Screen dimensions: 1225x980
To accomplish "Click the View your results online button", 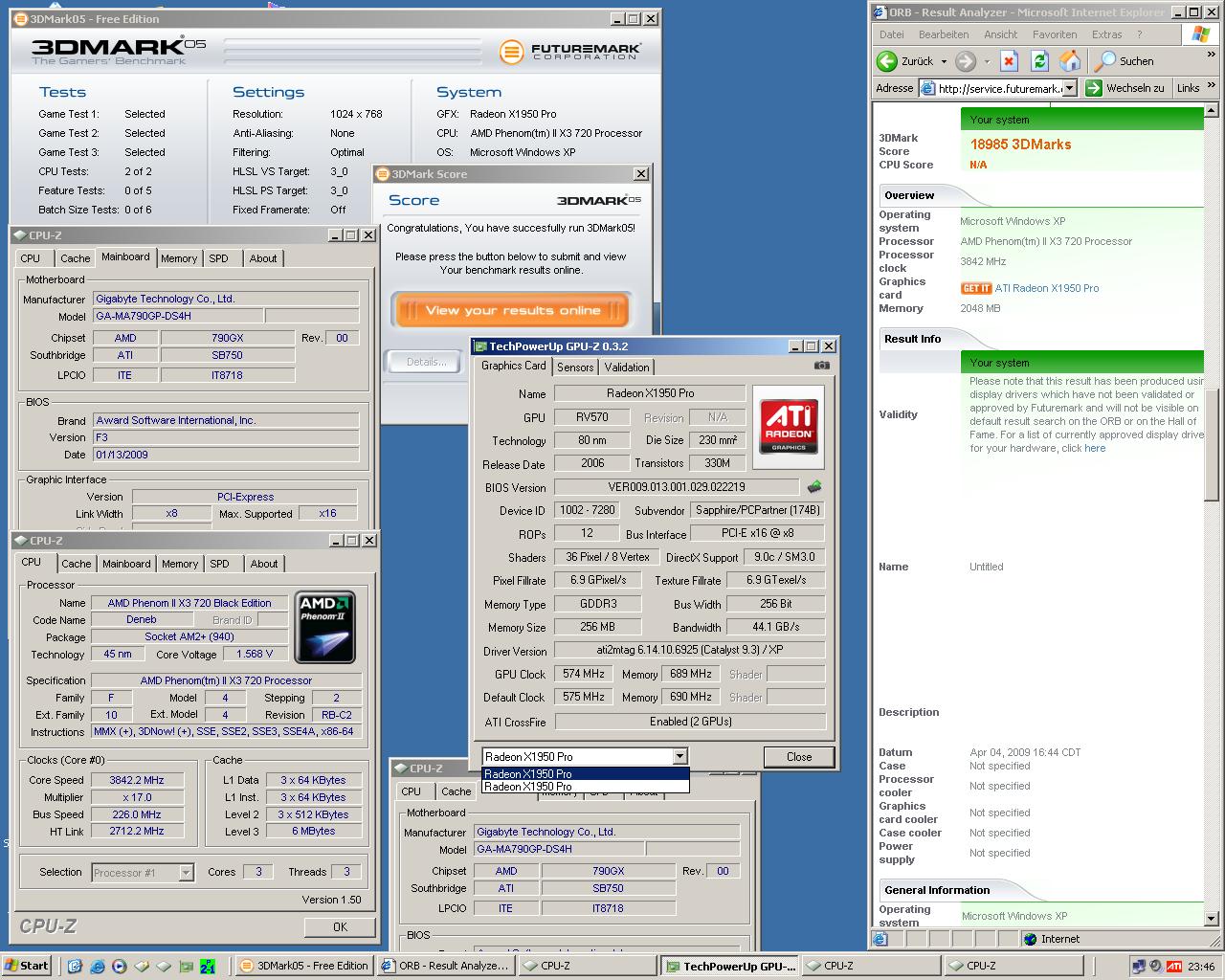I will 512,310.
